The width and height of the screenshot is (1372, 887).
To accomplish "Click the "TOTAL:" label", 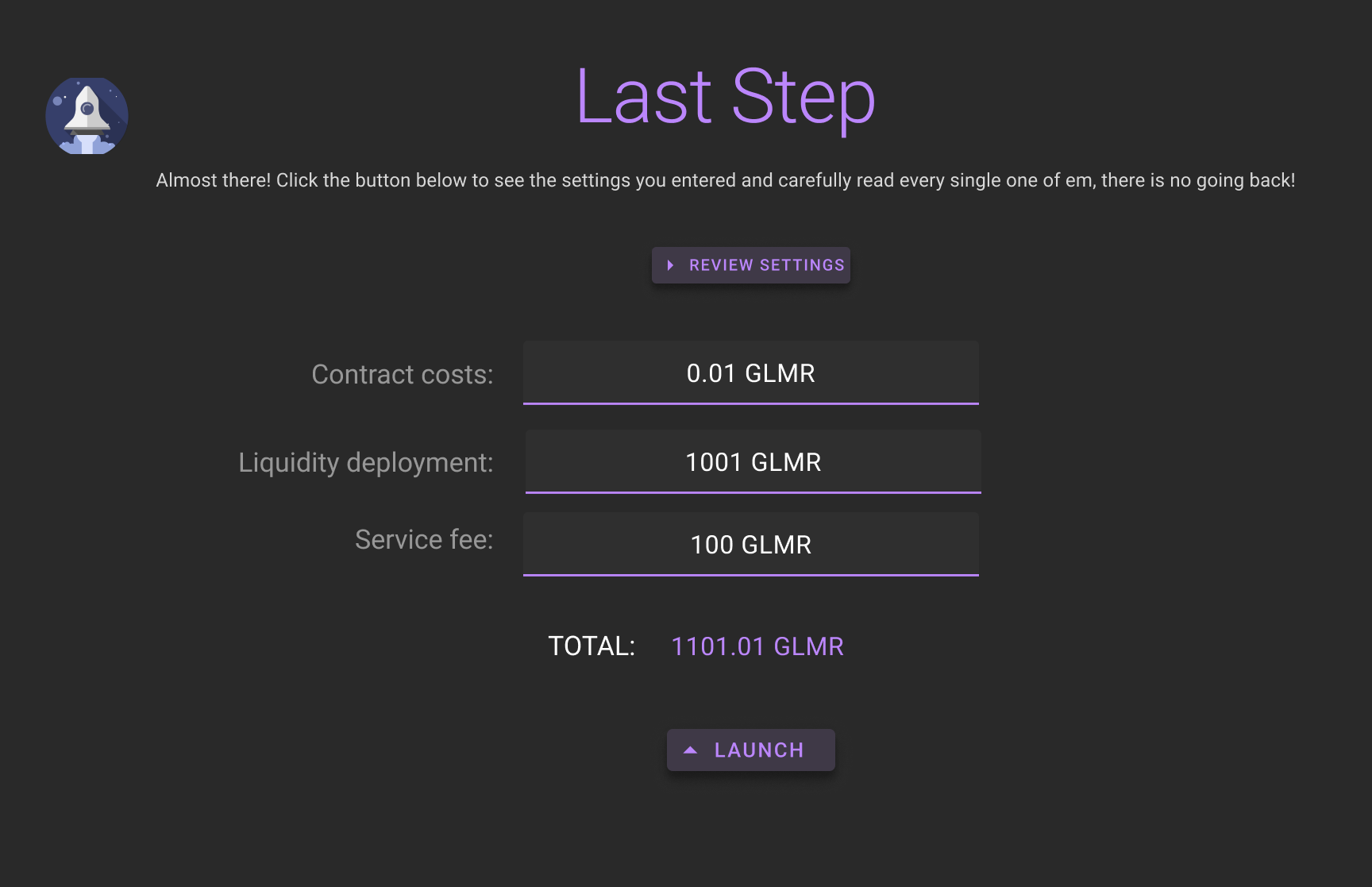I will point(592,646).
